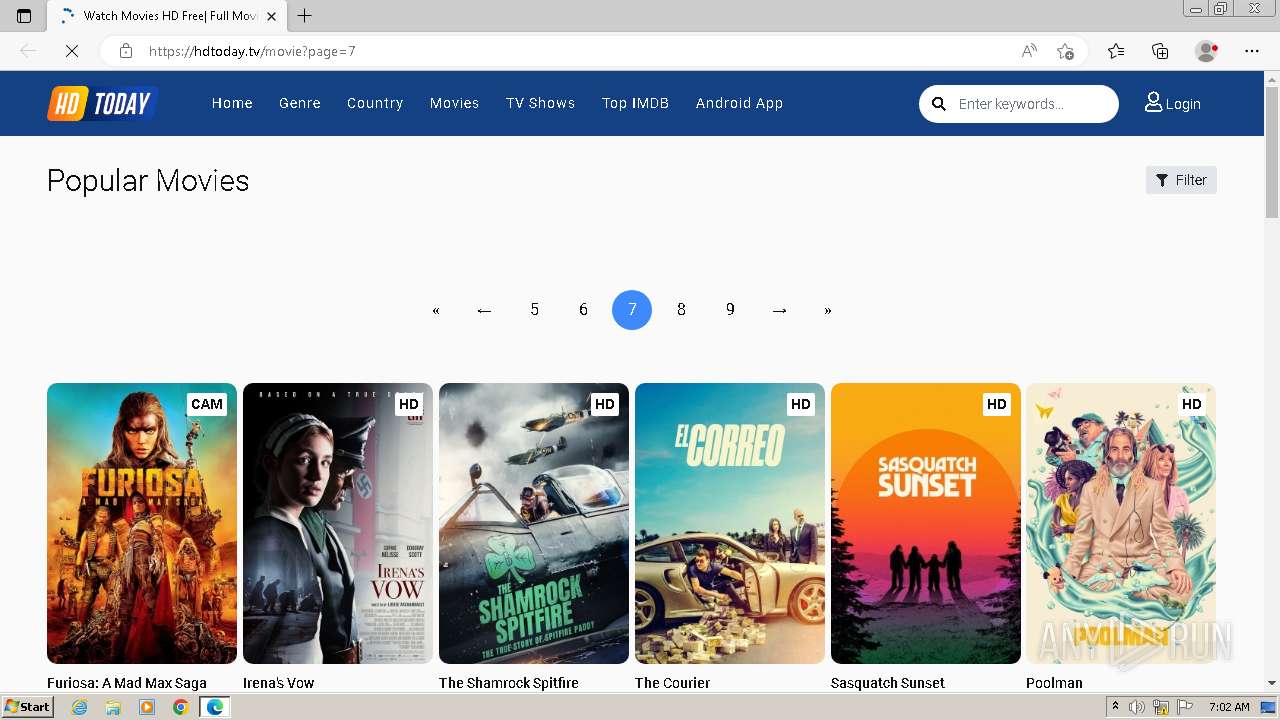Open the Furiosa movie poster
Viewport: 1280px width, 720px height.
point(142,523)
